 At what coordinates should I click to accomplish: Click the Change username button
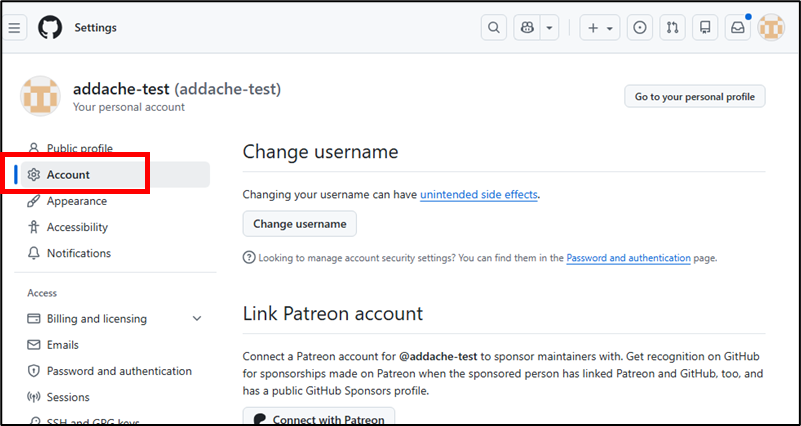(300, 223)
